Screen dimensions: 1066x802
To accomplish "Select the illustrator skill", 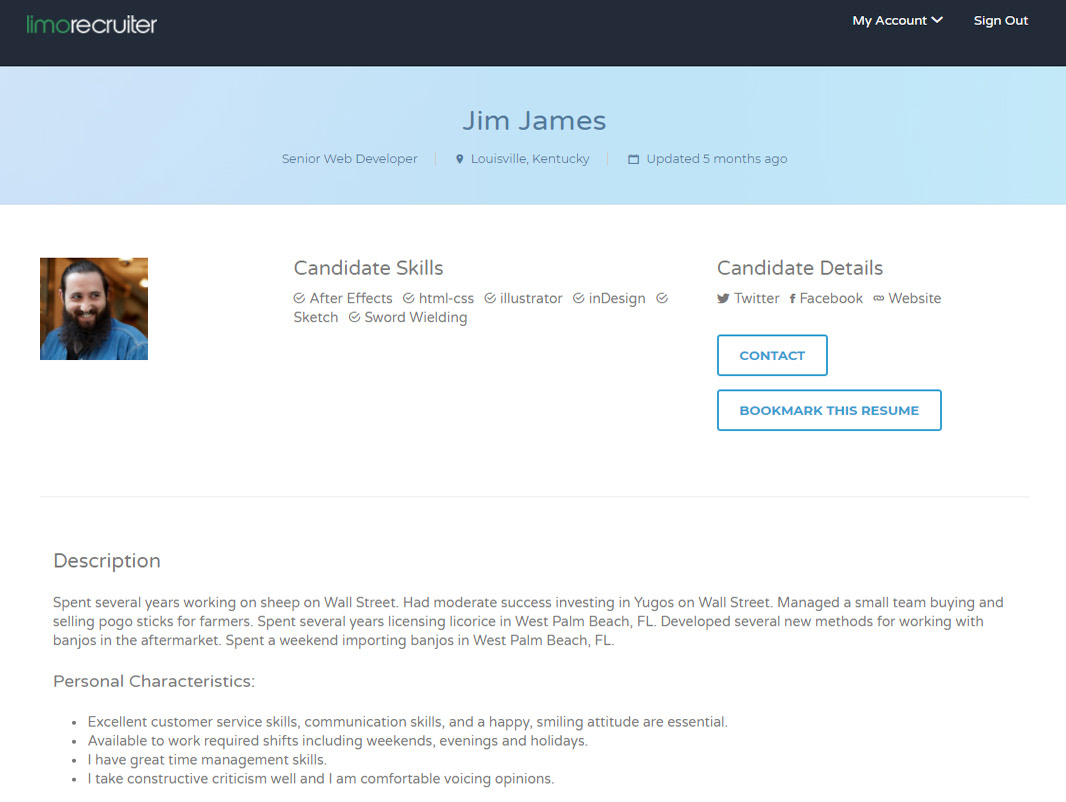I will (x=531, y=298).
